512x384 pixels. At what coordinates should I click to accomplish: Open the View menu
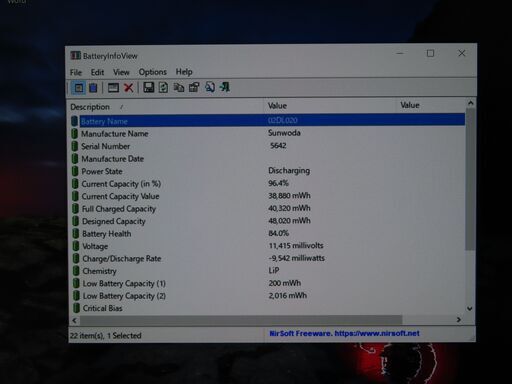coord(121,72)
